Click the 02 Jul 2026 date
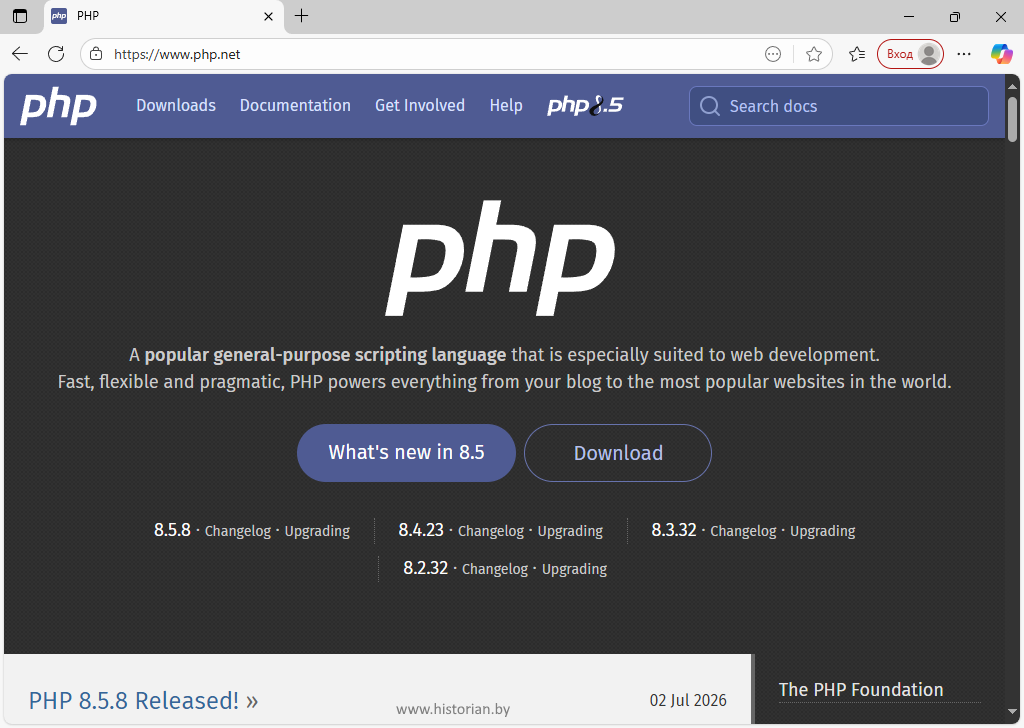Viewport: 1024px width, 728px height. pos(688,701)
